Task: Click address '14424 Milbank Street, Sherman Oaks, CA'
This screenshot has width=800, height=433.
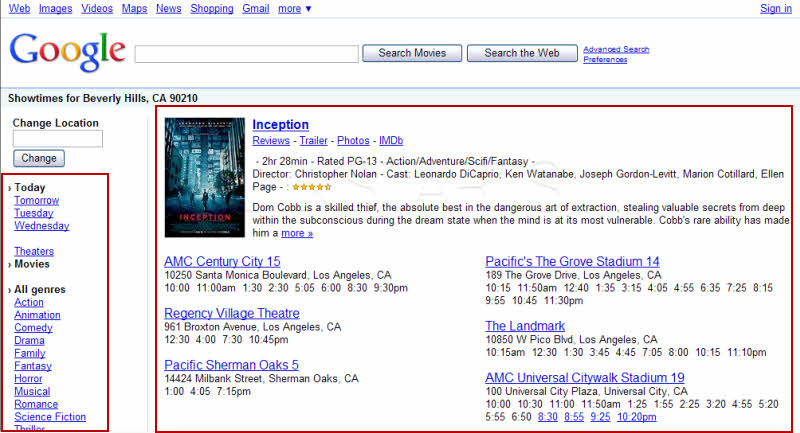Action: coord(261,379)
